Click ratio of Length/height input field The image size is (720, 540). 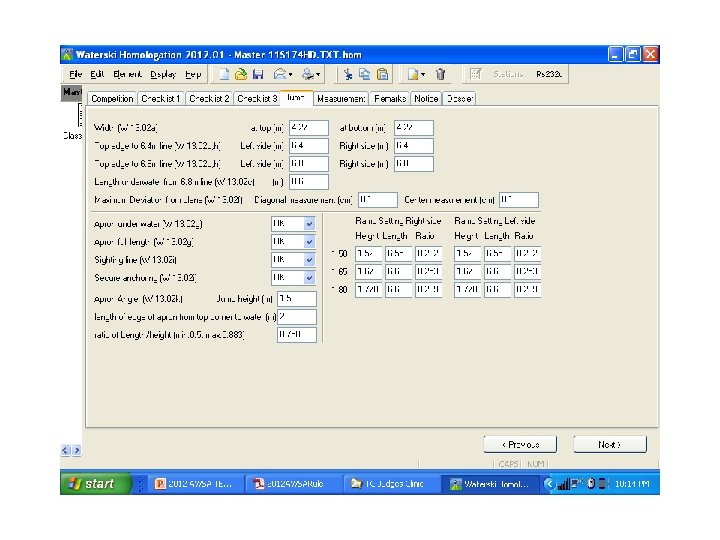tap(297, 335)
